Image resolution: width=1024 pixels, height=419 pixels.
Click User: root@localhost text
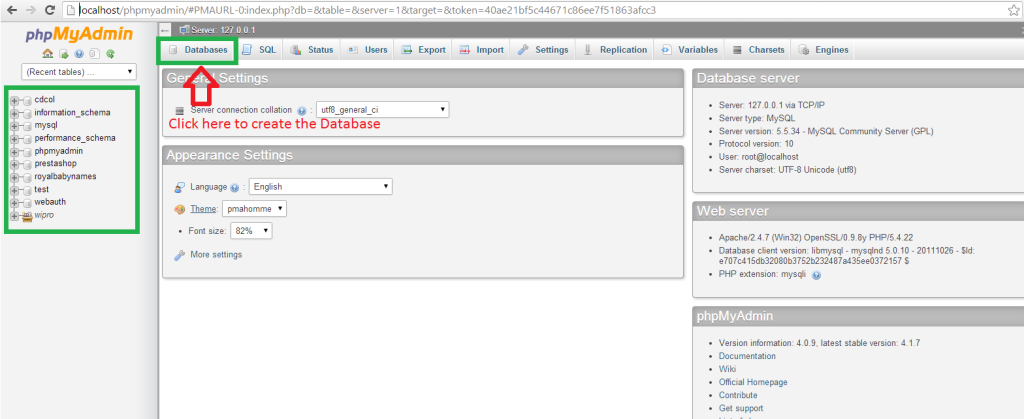pos(758,157)
